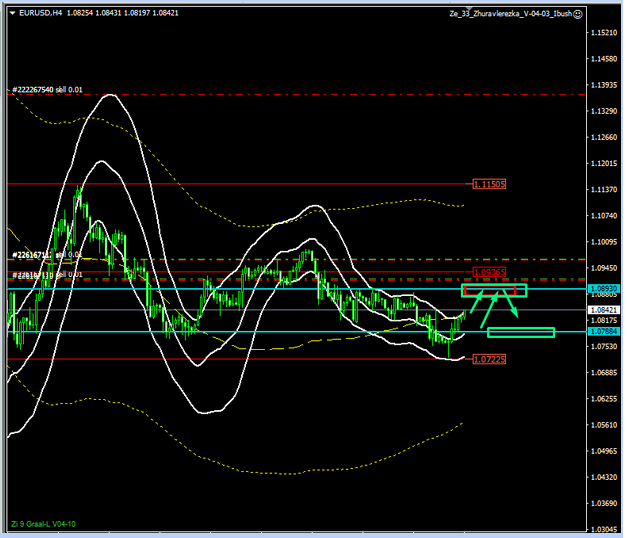Click the red 1.11505 price label

point(489,184)
